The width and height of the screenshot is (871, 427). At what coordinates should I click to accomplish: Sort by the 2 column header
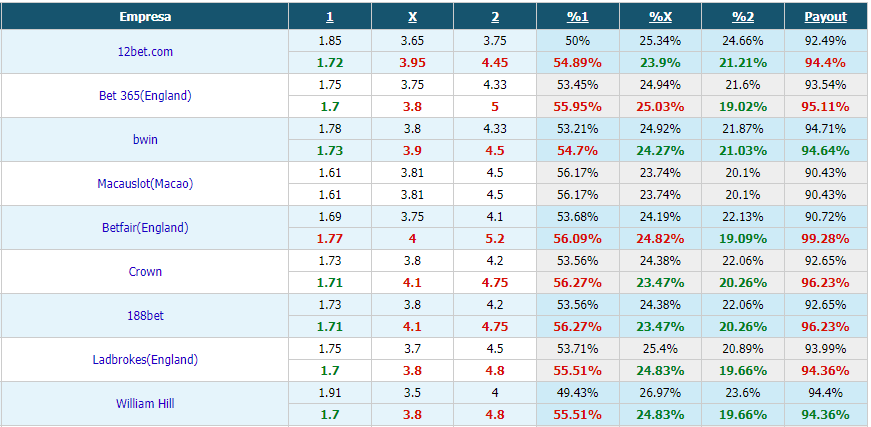point(495,17)
